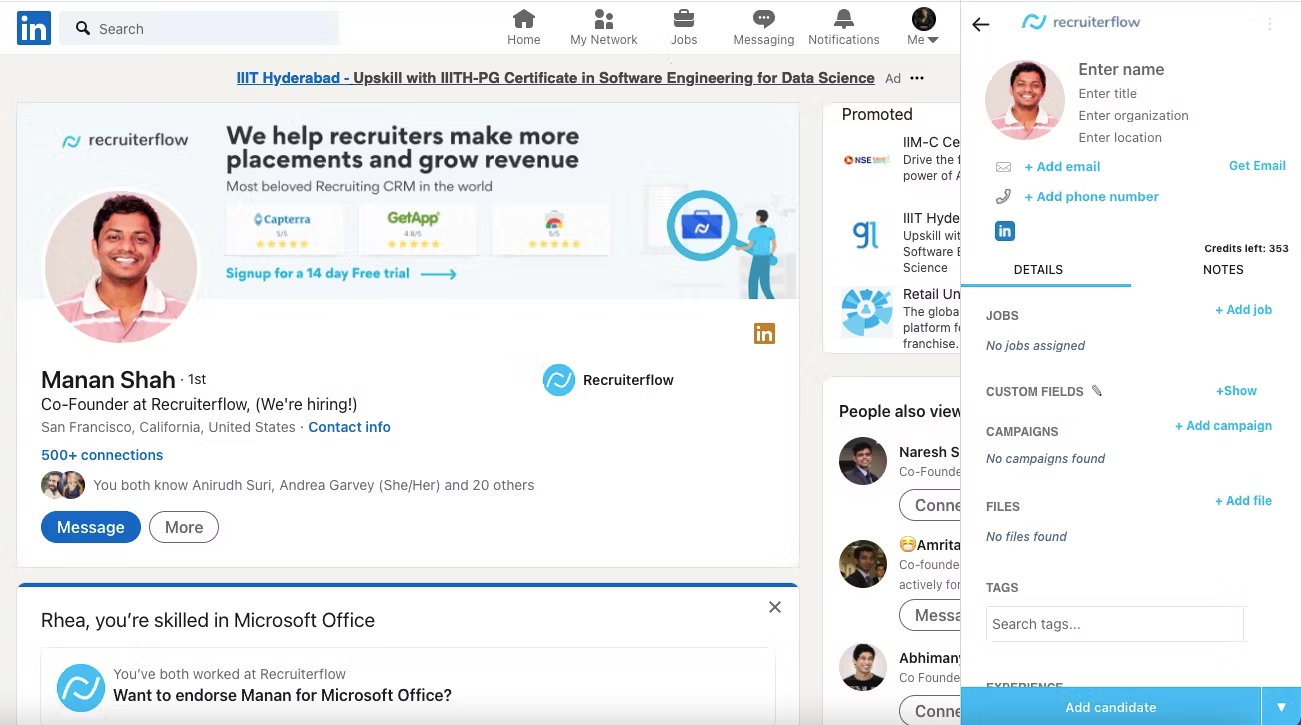The width and height of the screenshot is (1301, 725).
Task: Click Recruiterflow logo in endorse card
Action: [x=81, y=687]
